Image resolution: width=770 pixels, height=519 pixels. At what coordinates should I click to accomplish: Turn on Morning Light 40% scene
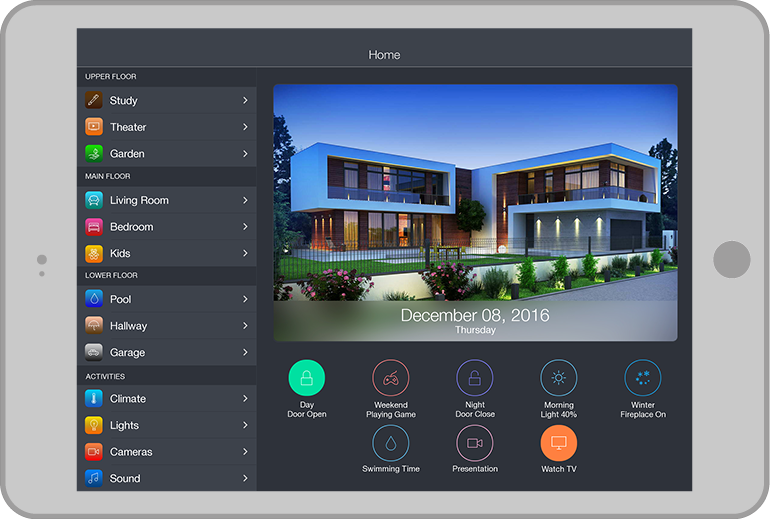558,378
